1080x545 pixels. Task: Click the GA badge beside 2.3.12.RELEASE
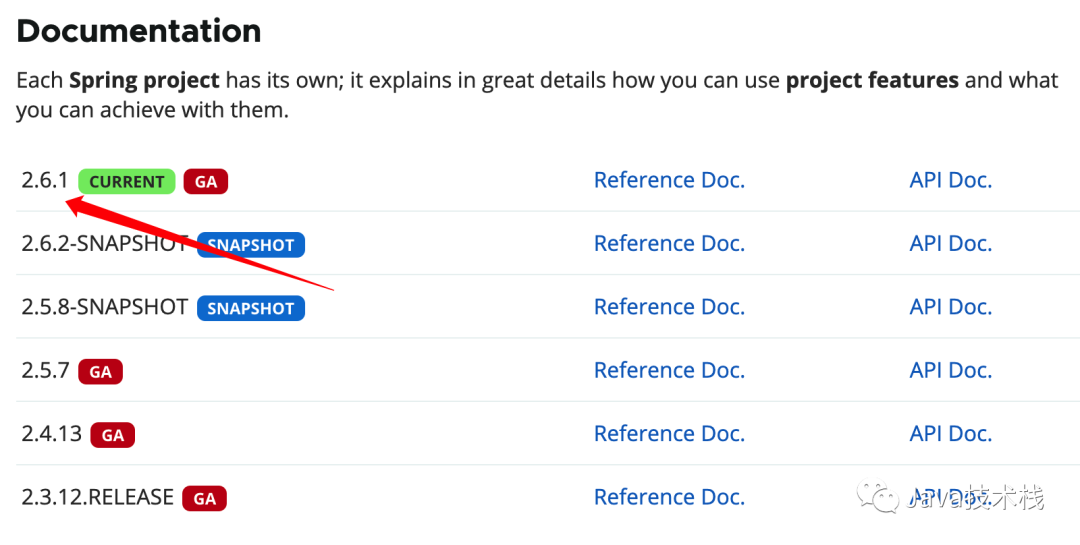[x=205, y=498]
